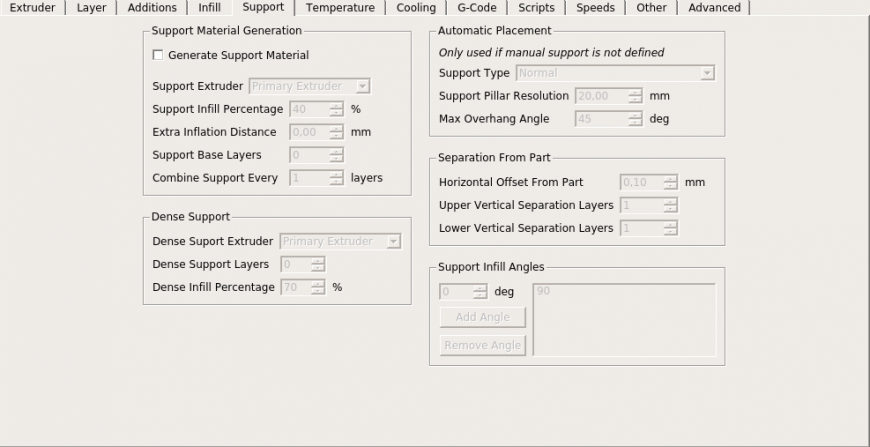Click the Support Base Layers spinner arrows
This screenshot has height=447, width=870.
click(336, 155)
